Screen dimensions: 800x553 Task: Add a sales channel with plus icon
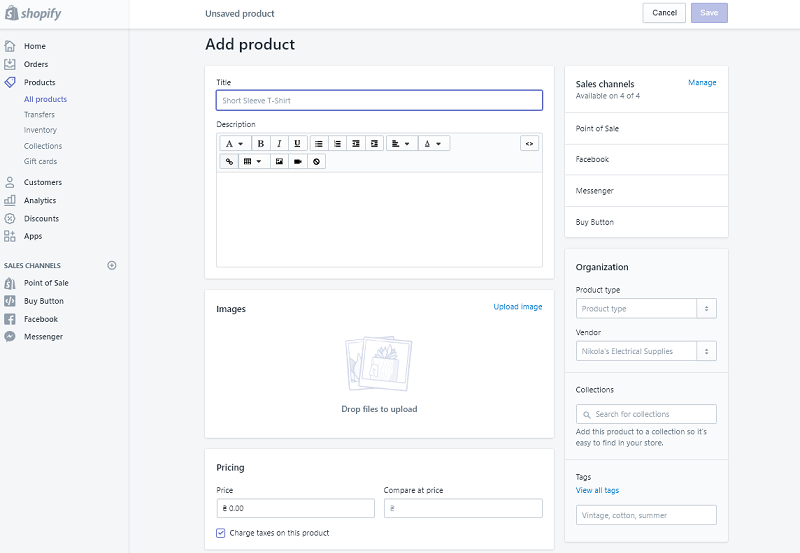coord(112,265)
